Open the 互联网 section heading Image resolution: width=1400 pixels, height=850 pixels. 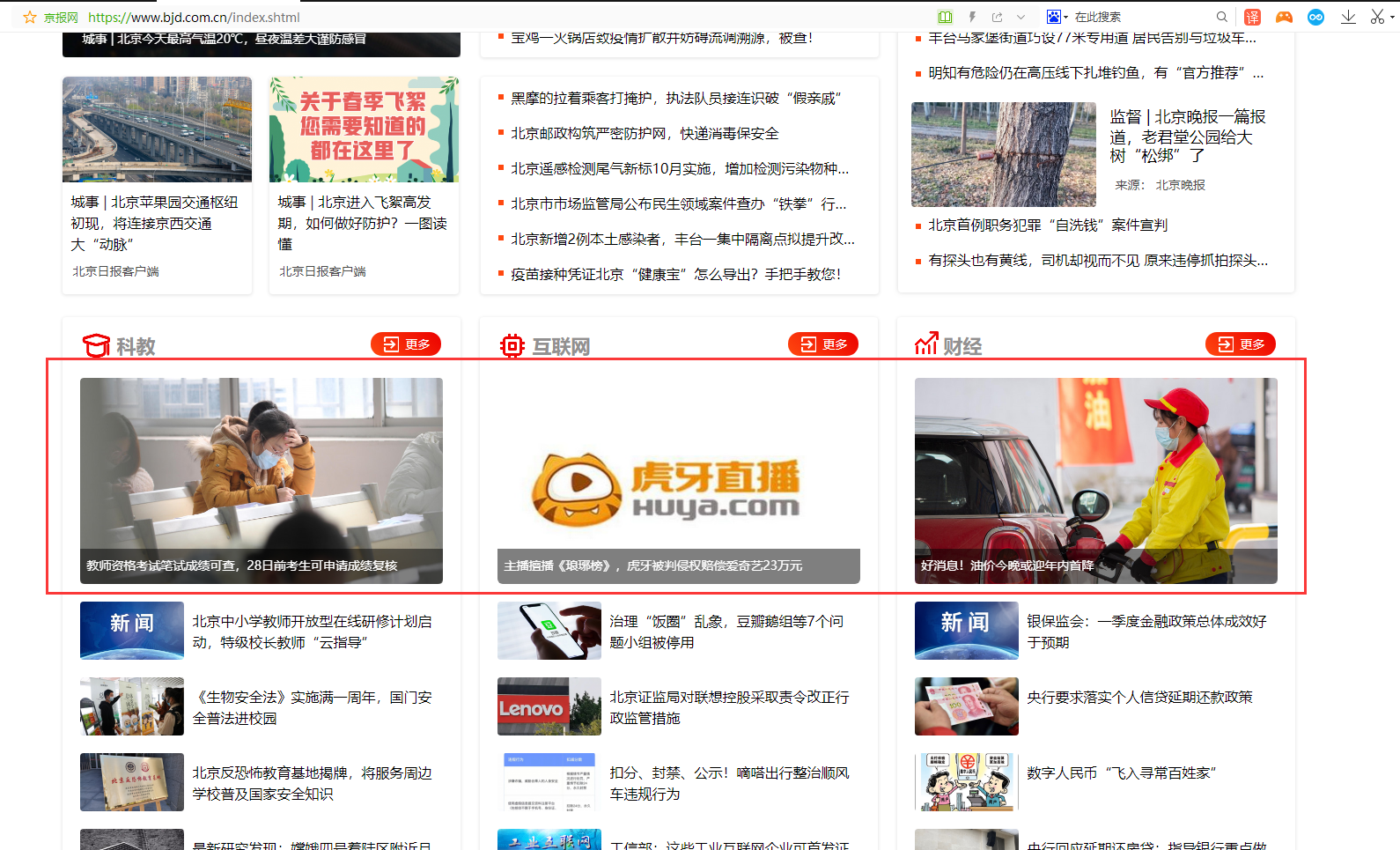[561, 346]
